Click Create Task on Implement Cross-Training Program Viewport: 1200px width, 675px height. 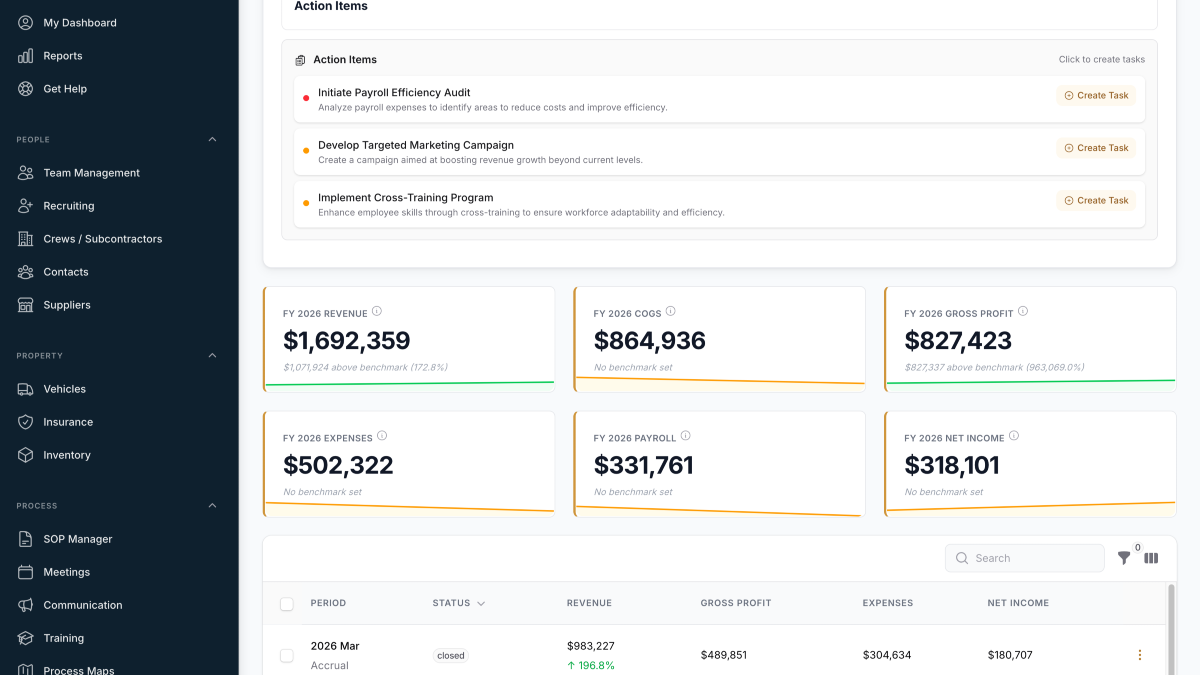tap(1095, 200)
